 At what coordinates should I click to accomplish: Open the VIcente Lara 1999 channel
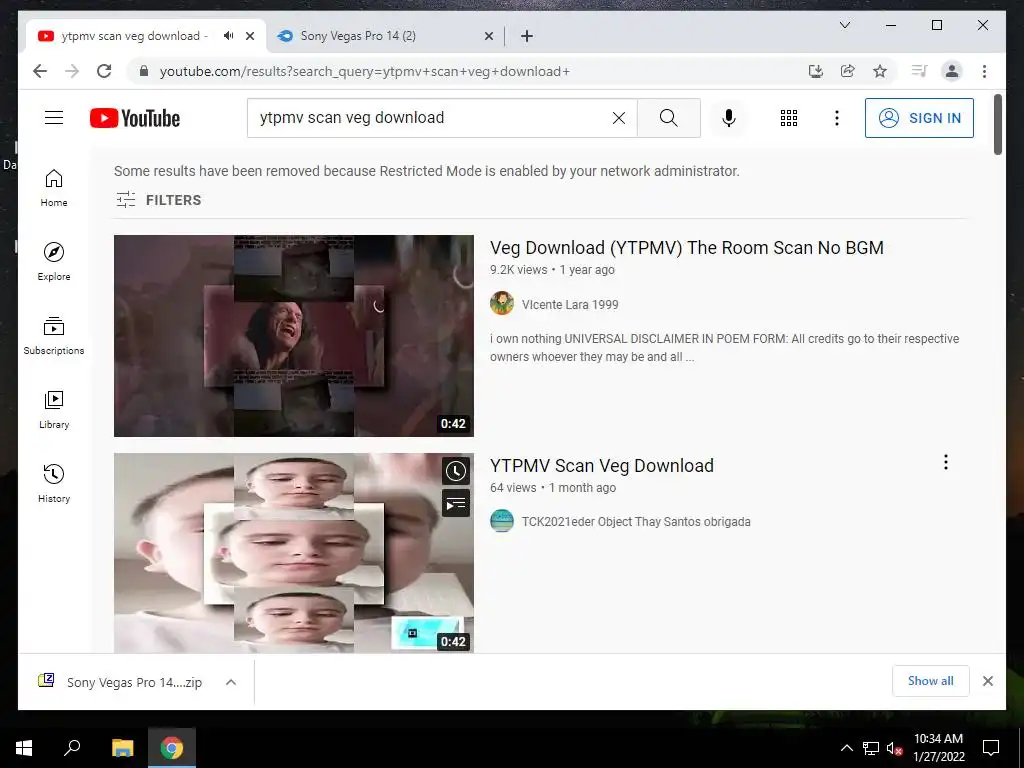click(569, 304)
